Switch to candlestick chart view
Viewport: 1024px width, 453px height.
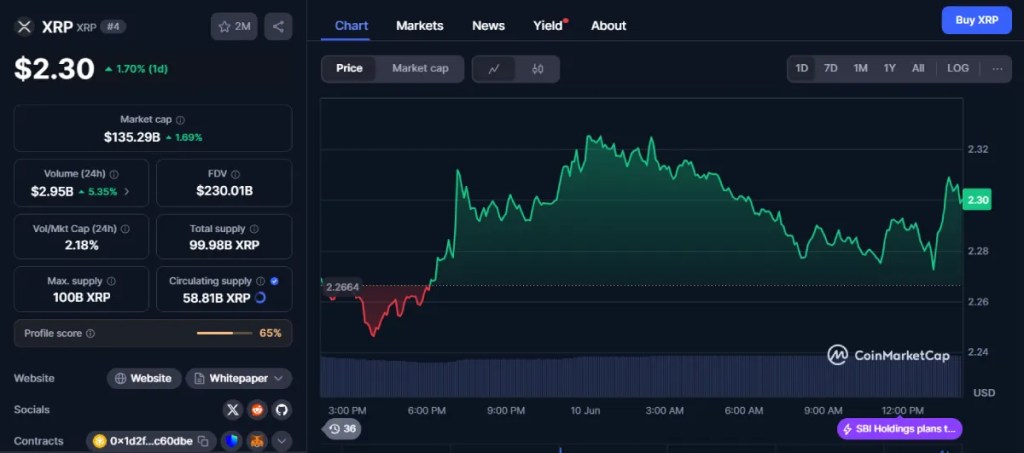pyautogui.click(x=537, y=69)
